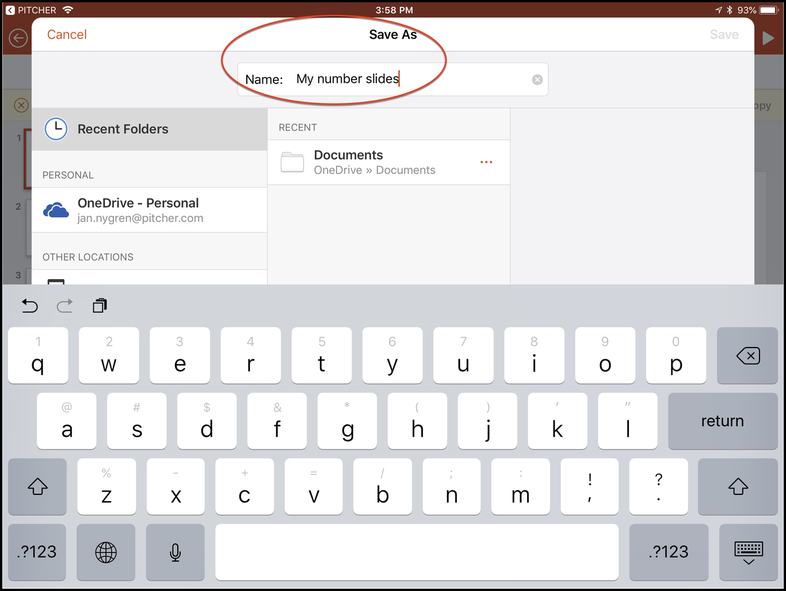Click the Name text input field

410,79
